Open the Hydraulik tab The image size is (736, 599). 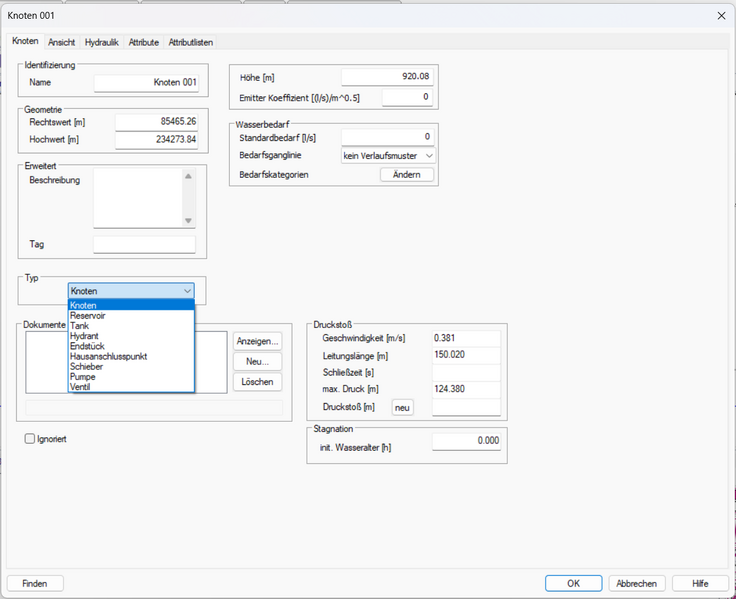click(101, 42)
